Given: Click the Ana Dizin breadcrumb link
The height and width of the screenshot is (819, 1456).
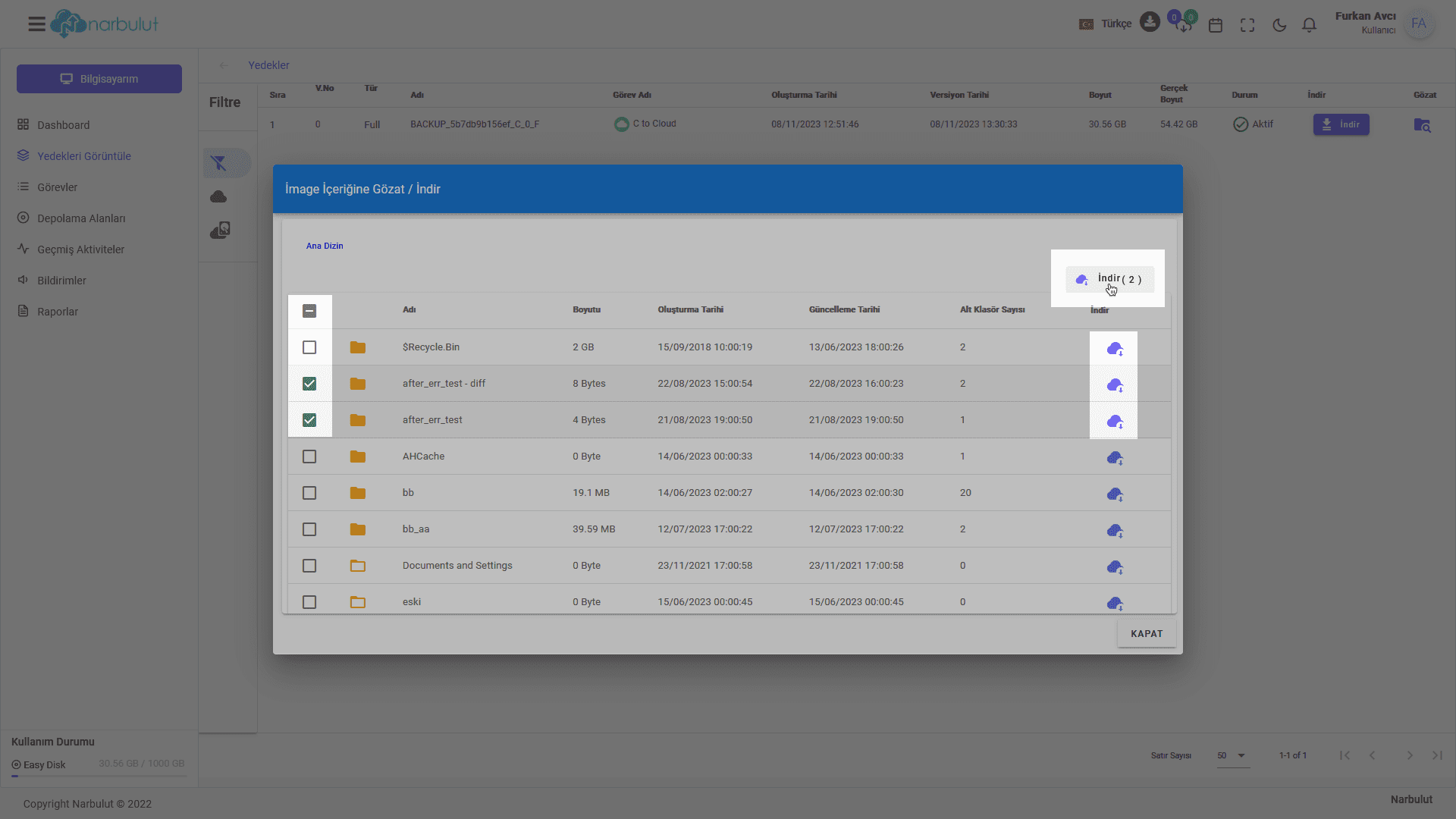Looking at the screenshot, I should (x=325, y=246).
